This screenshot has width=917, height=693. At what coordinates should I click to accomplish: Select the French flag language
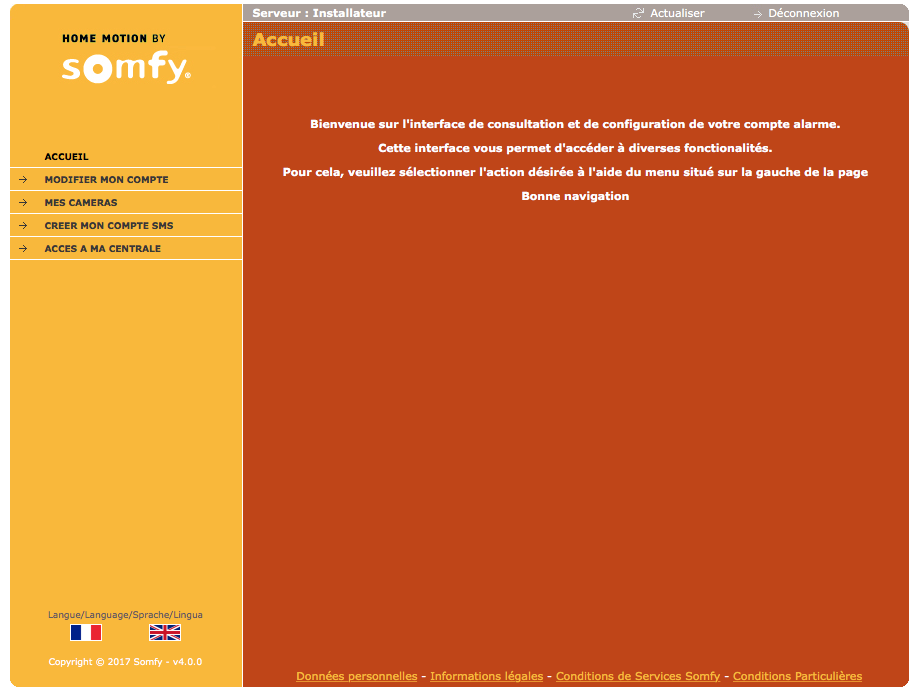[86, 632]
